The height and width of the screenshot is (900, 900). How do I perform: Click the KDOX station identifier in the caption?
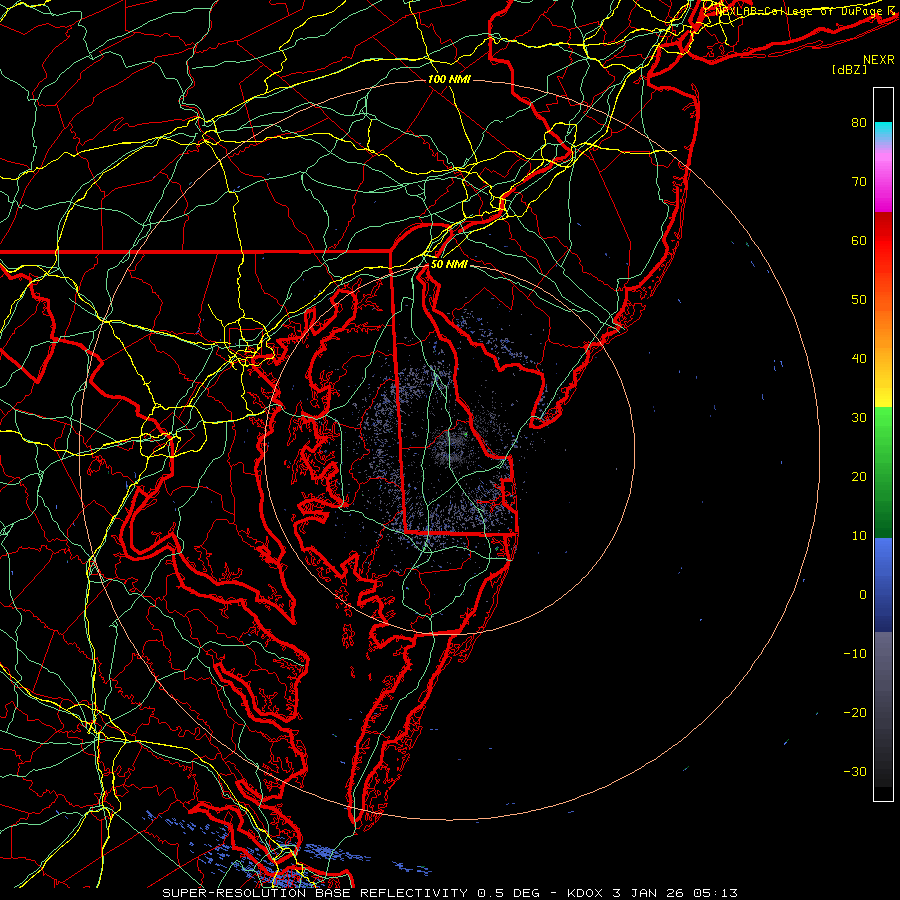point(587,893)
